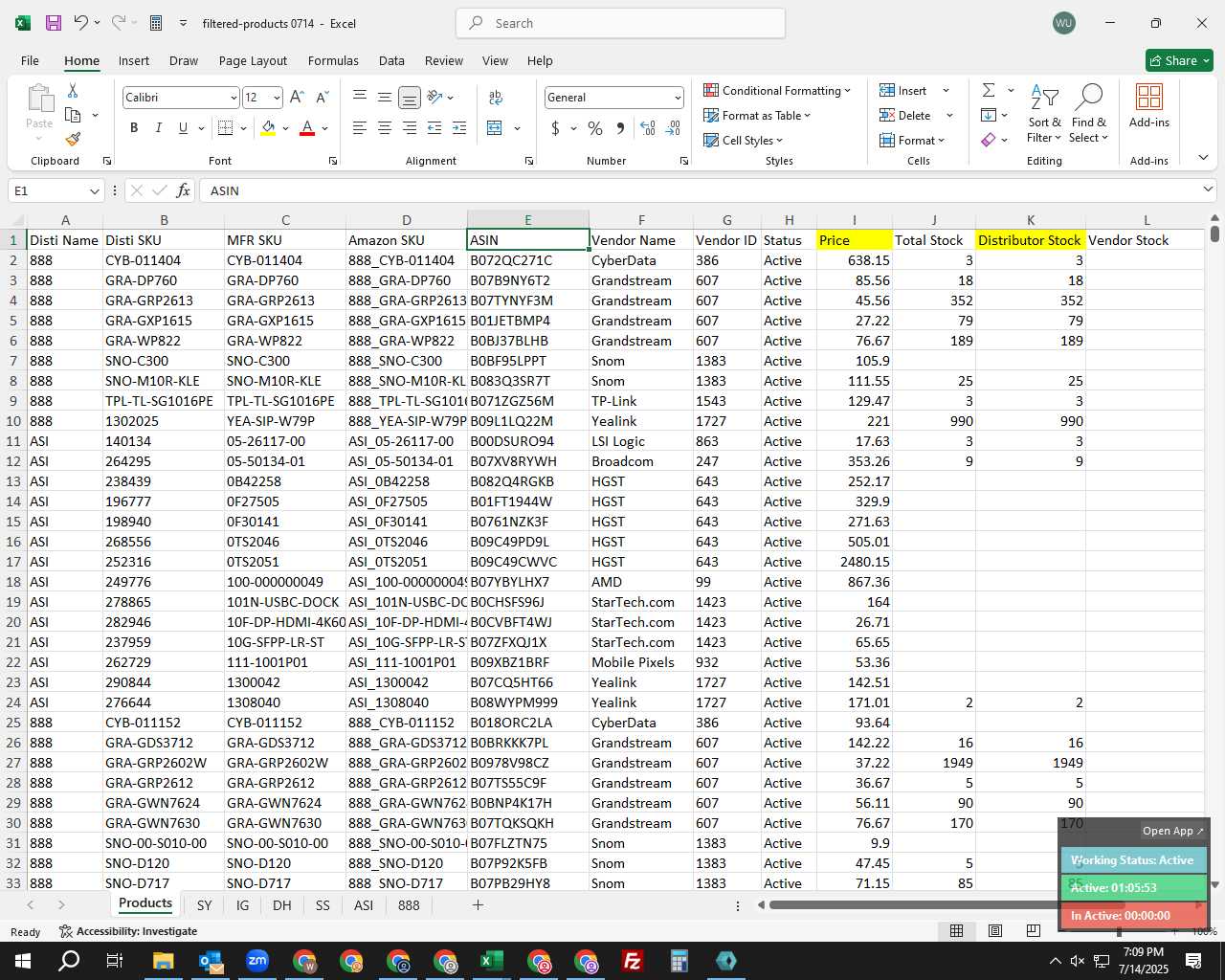Save the workbook with the floppy icon
The height and width of the screenshot is (980, 1225).
click(54, 23)
